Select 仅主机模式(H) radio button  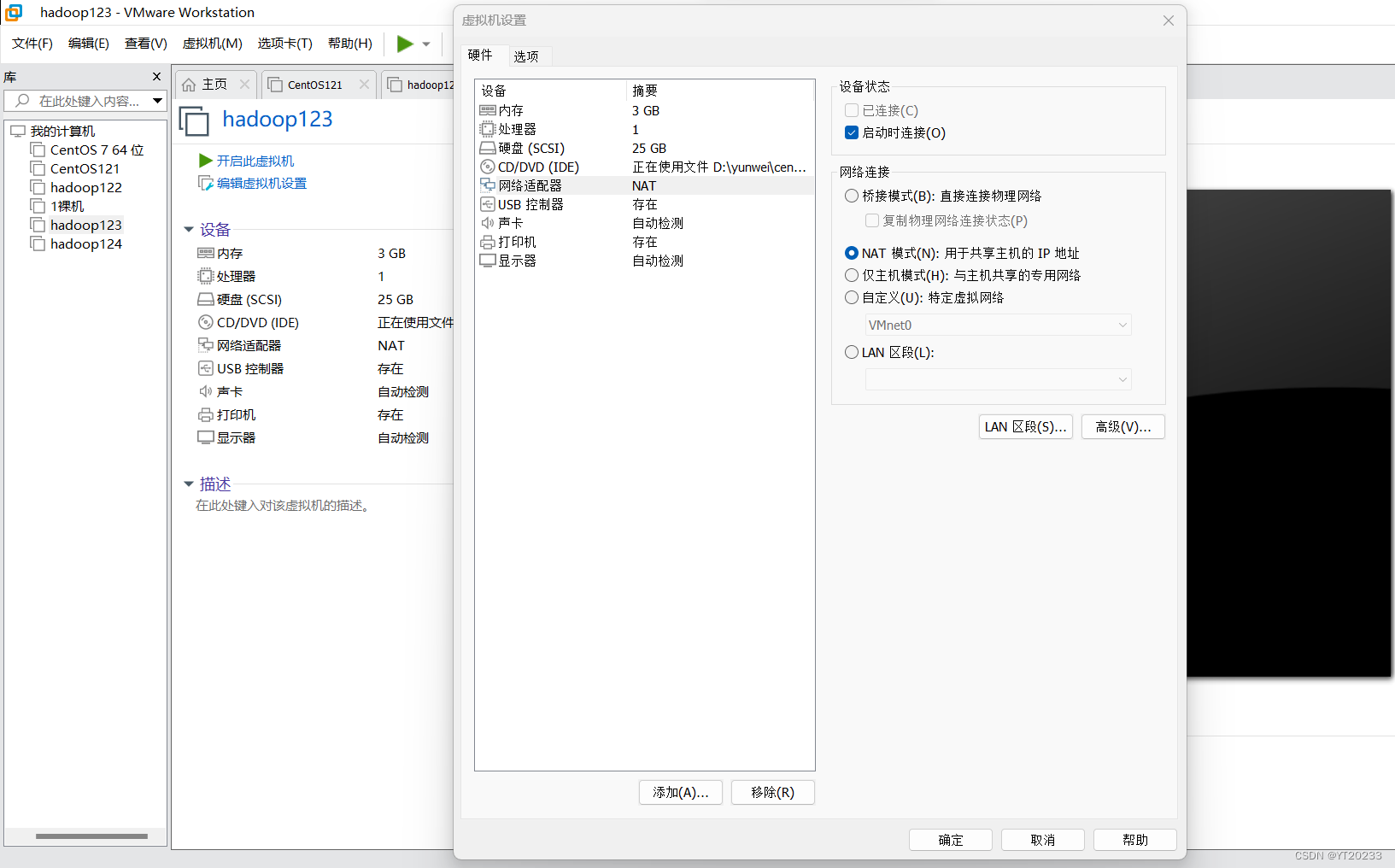852,275
